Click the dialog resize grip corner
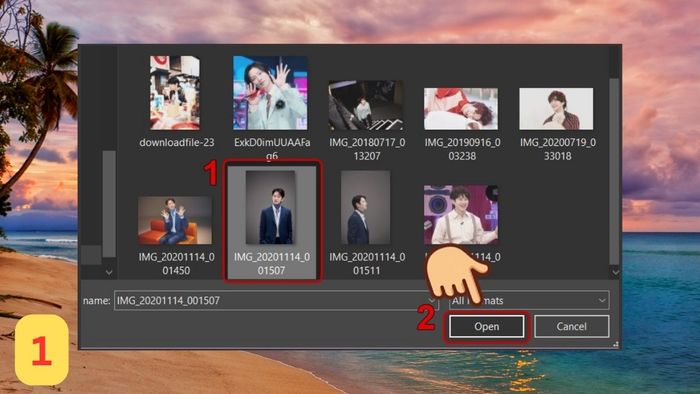700x394 pixels. coord(616,344)
